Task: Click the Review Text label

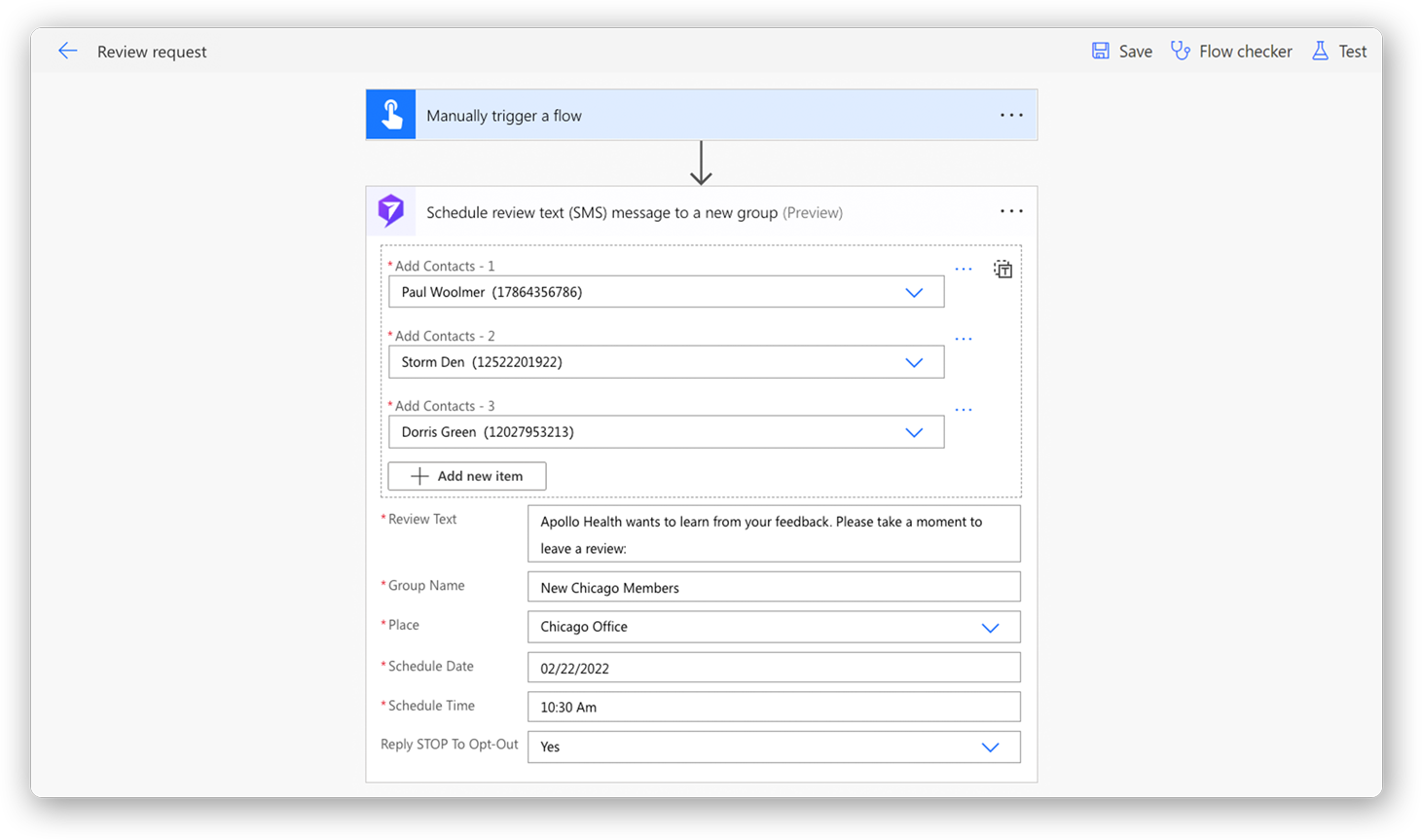Action: [421, 519]
